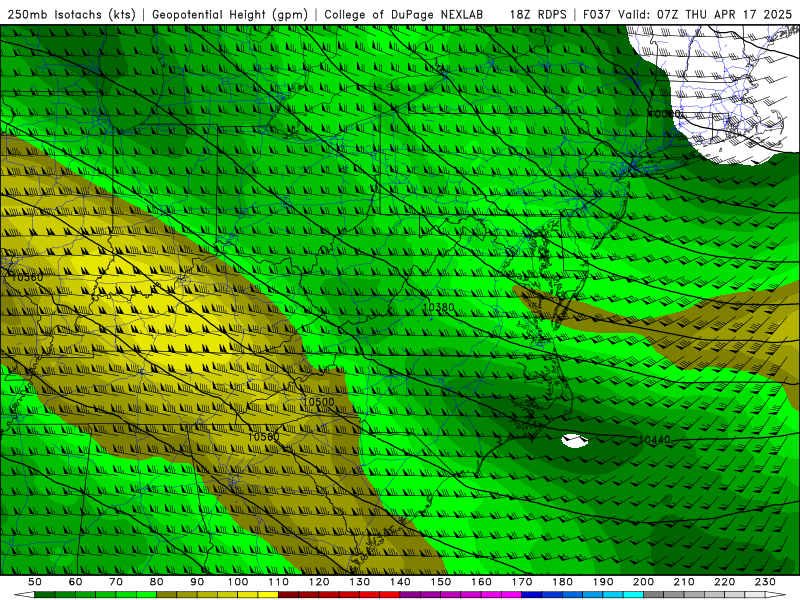Click the 10380 height contour label
The image size is (800, 600).
point(439,307)
